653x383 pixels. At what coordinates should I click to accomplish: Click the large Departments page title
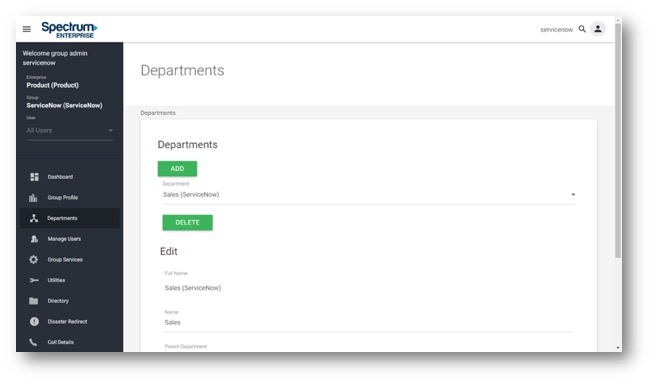182,70
